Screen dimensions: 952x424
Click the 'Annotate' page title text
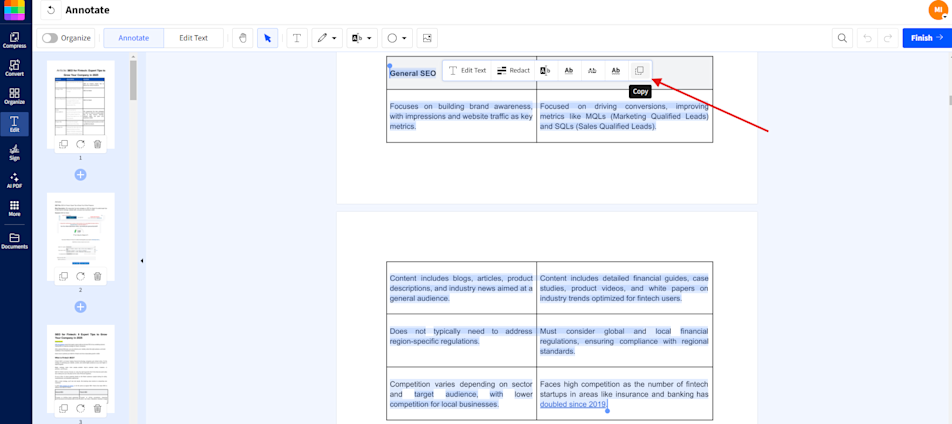coord(87,10)
